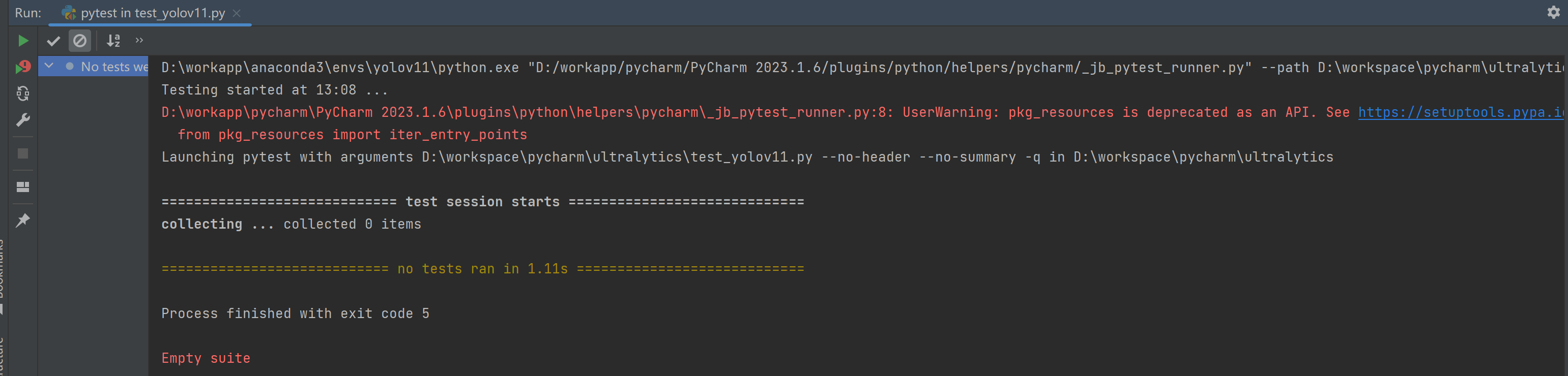Viewport: 1568px width, 376px height.
Task: Rerun tests with the green play icon
Action: (x=23, y=41)
